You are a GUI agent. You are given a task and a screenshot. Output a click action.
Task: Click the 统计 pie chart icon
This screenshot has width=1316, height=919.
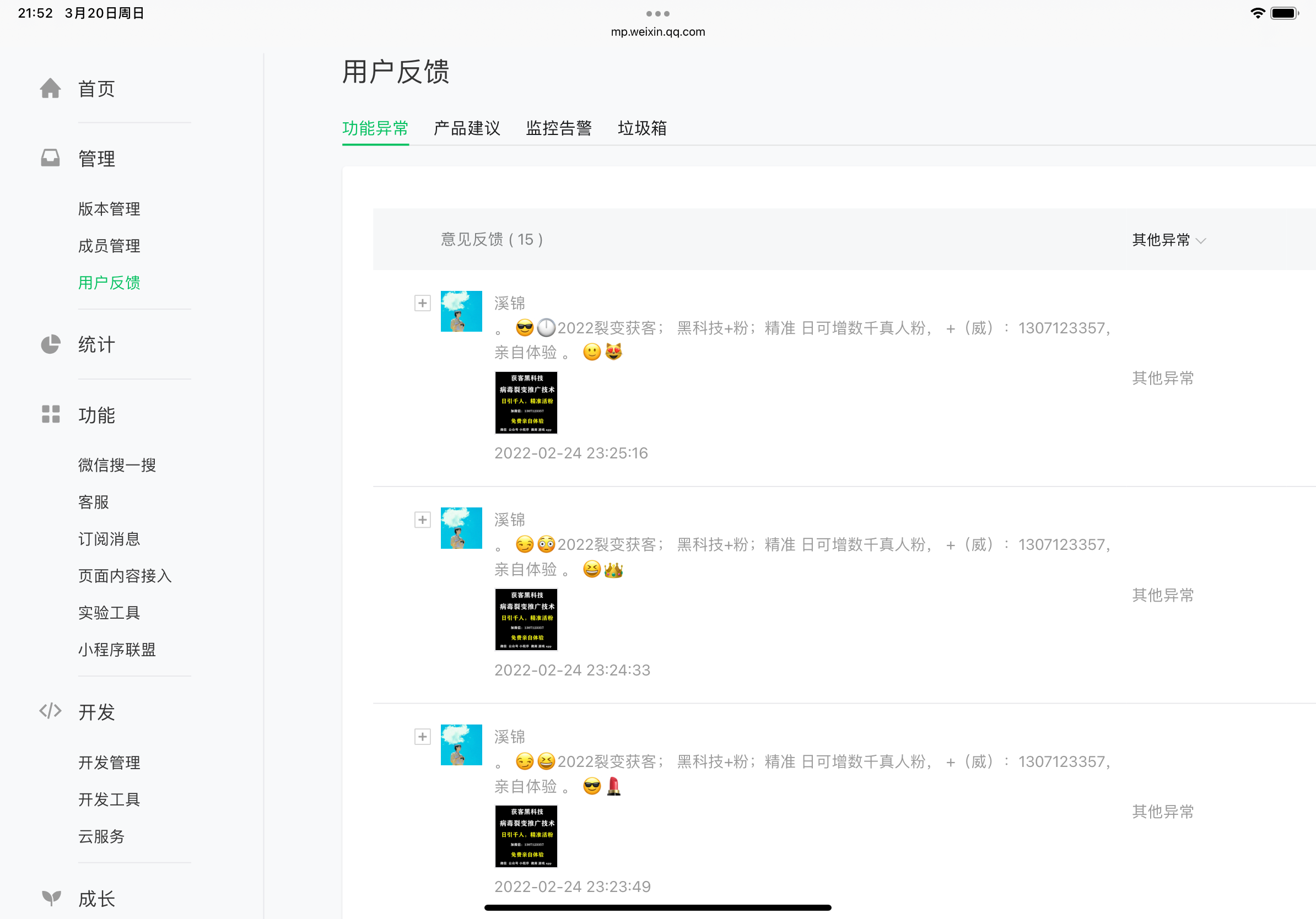(51, 344)
